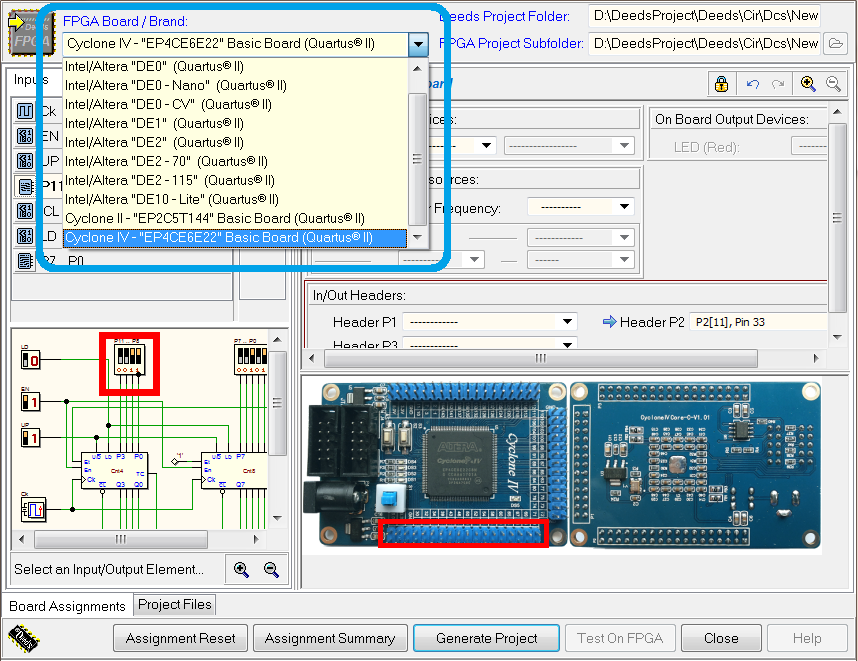Collapse the FPGA Board/Brand dropdown arrow
The height and width of the screenshot is (661, 858).
pyautogui.click(x=419, y=44)
